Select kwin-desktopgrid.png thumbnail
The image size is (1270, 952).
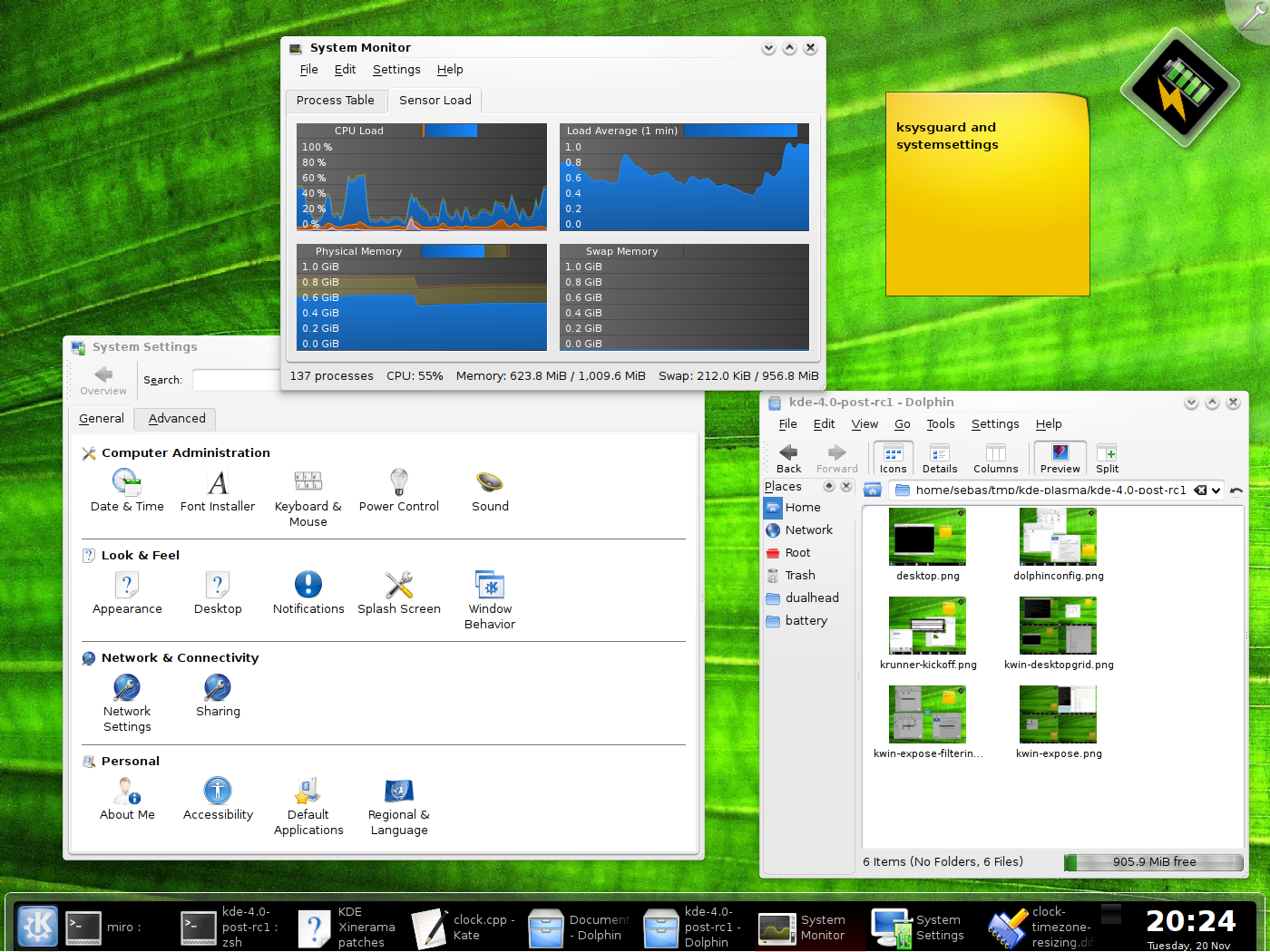pos(1058,626)
